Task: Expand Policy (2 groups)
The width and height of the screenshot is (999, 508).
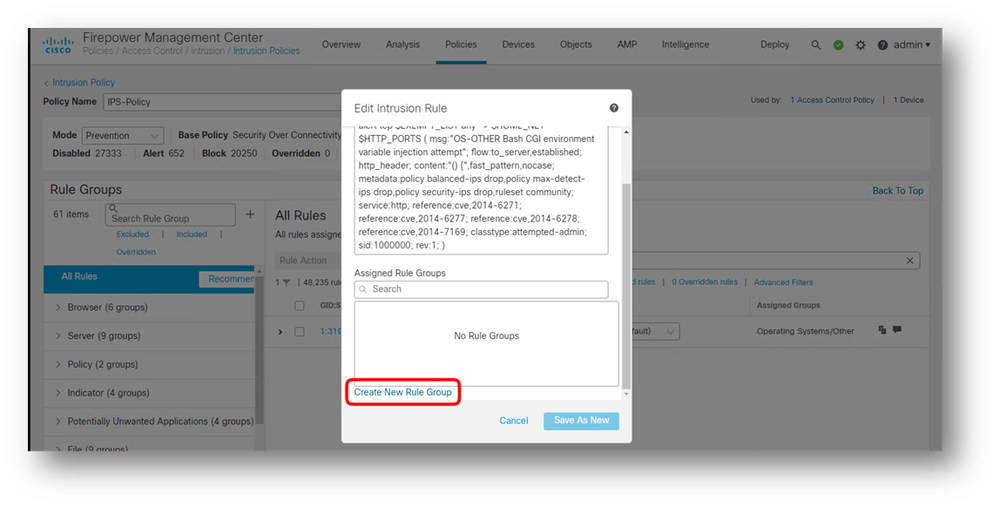Action: [58, 365]
